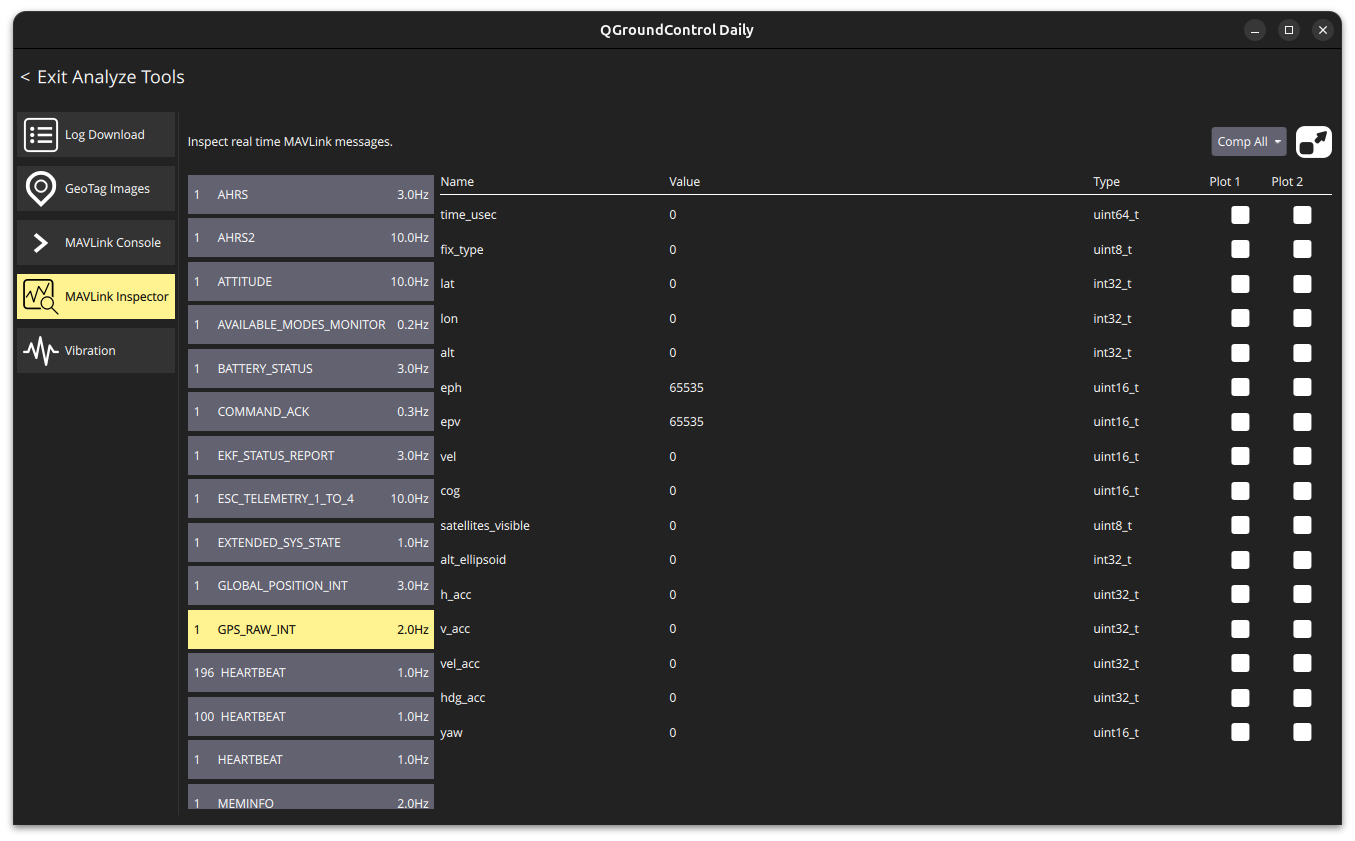Click the Name column header
This screenshot has height=841, width=1355.
457,182
